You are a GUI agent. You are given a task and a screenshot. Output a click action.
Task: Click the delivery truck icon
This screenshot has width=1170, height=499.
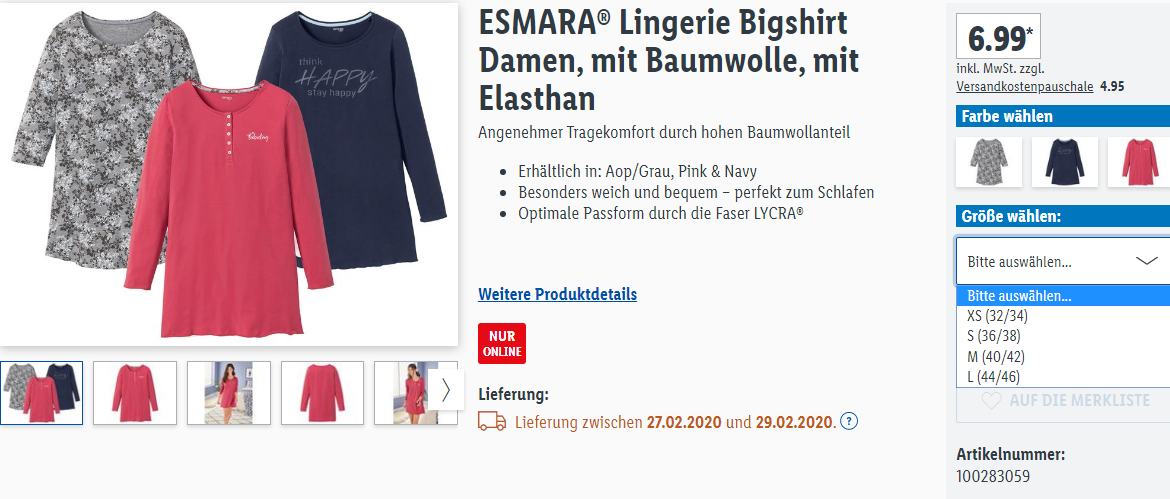pyautogui.click(x=492, y=421)
